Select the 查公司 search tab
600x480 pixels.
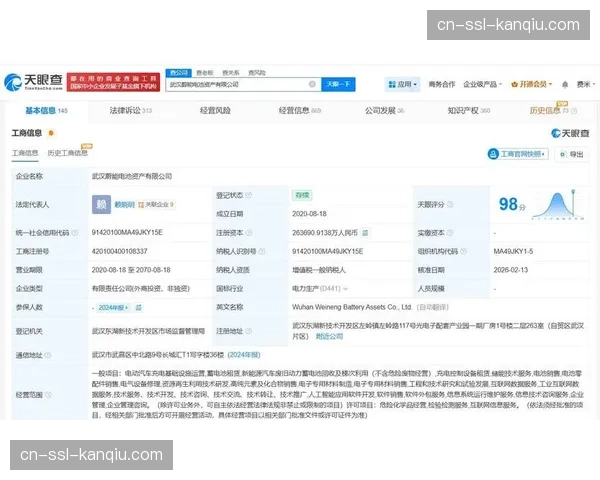(178, 72)
